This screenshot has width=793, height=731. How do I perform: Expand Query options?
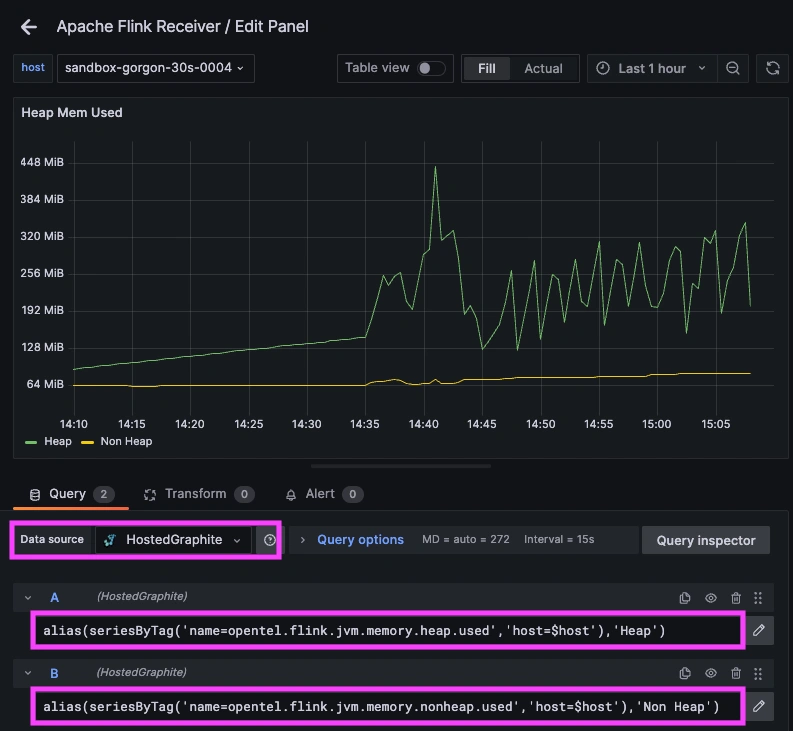[x=360, y=540]
